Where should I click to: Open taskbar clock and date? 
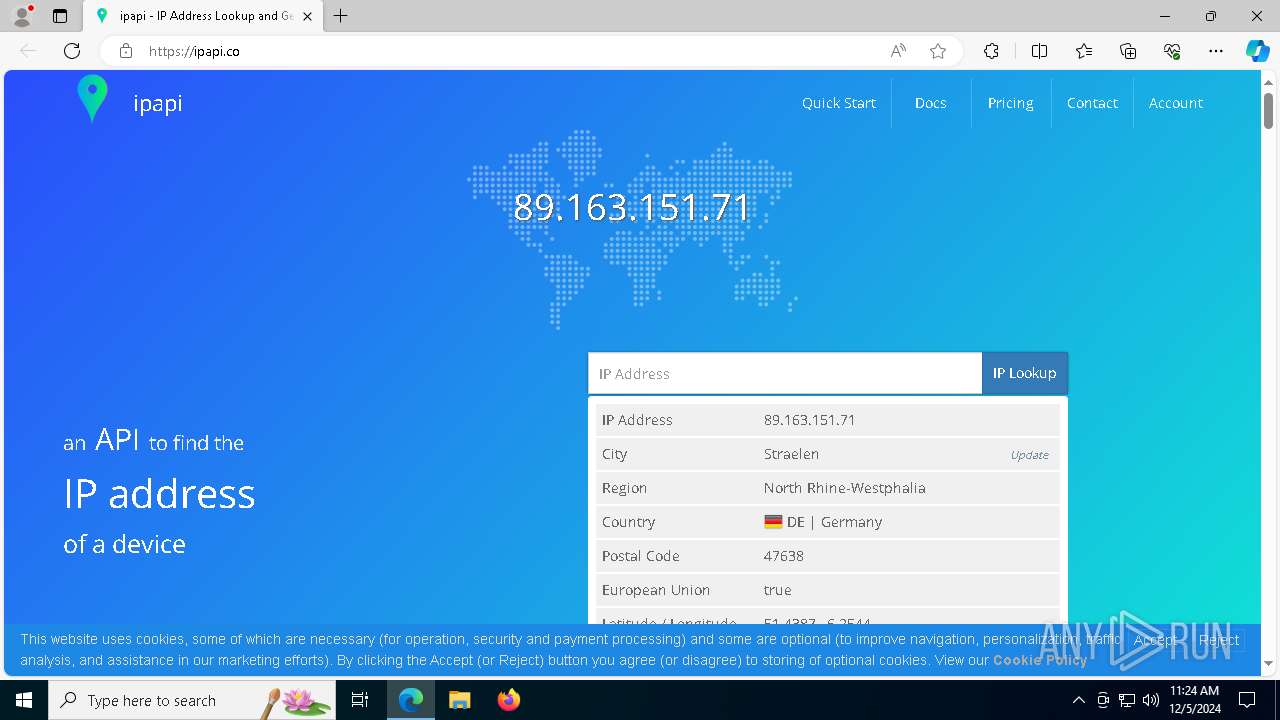(1194, 700)
